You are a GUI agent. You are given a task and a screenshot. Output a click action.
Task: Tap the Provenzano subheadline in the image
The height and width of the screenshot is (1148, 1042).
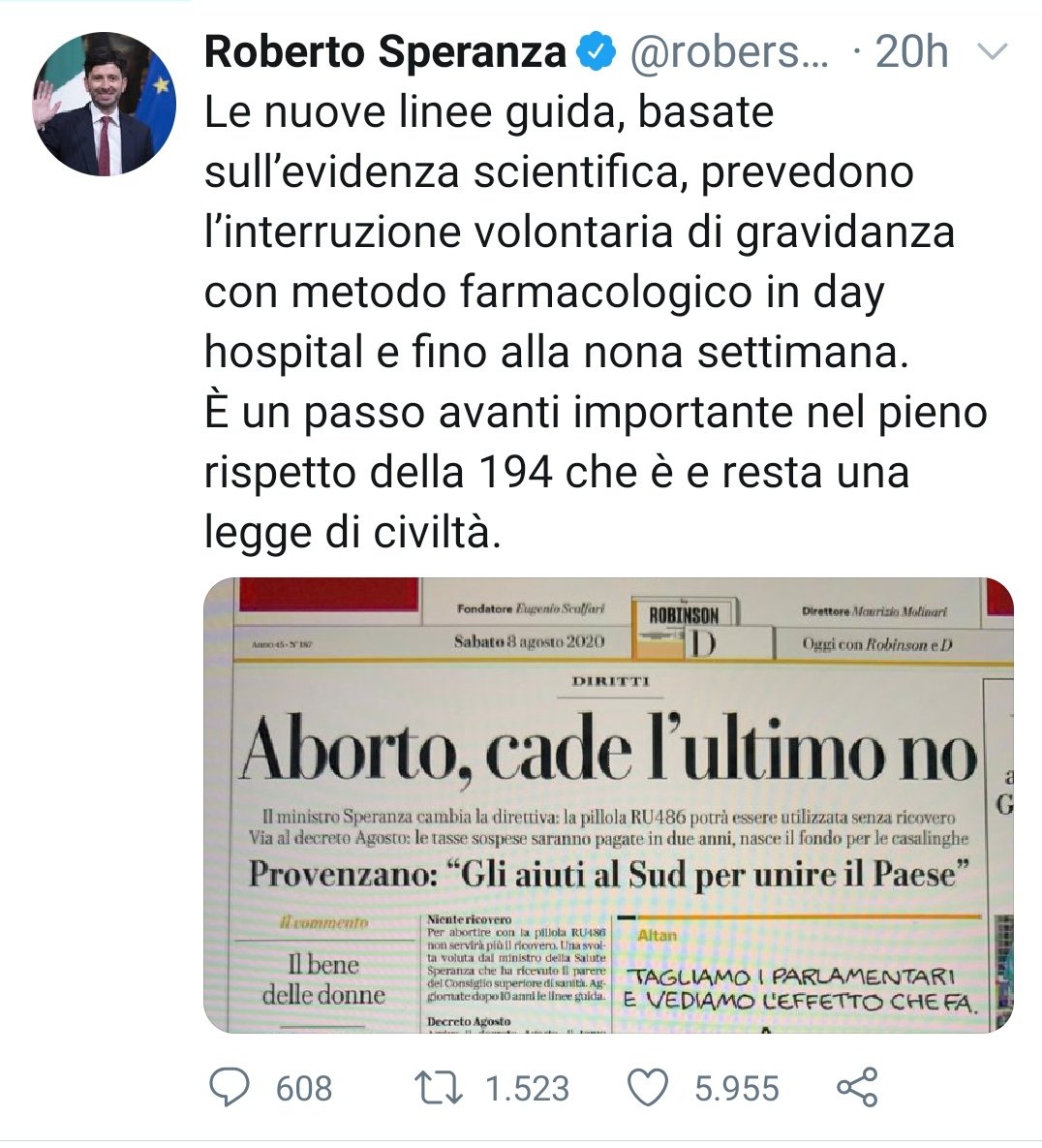pos(609,874)
